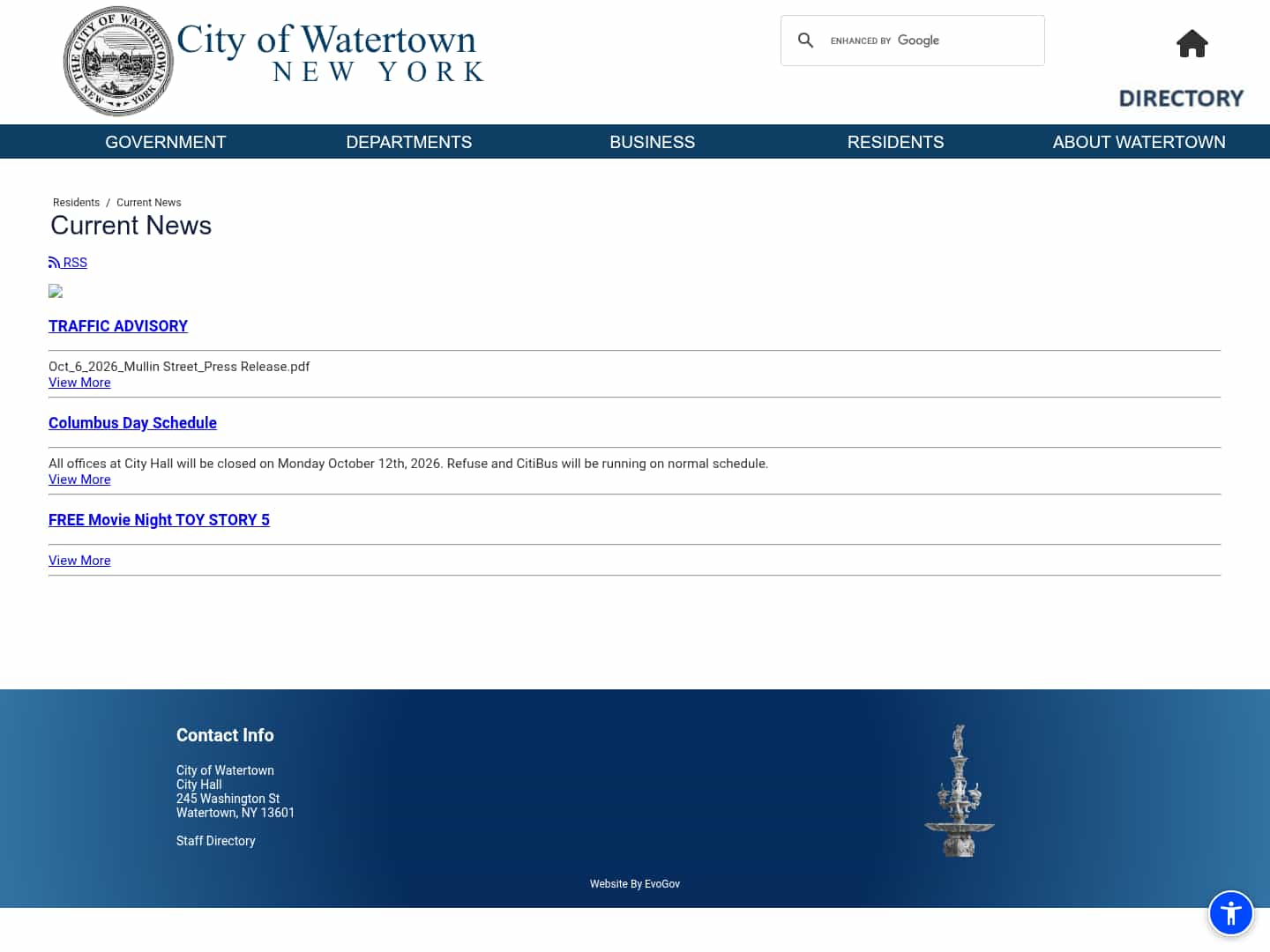The width and height of the screenshot is (1270, 952).
Task: Open the DIRECTORY link
Action: click(x=1181, y=98)
